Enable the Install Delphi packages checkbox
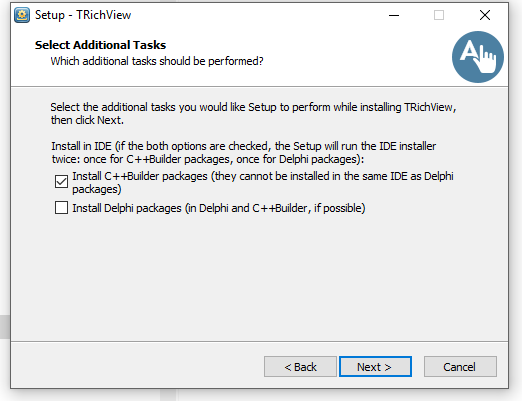522x401 pixels. pyautogui.click(x=61, y=208)
